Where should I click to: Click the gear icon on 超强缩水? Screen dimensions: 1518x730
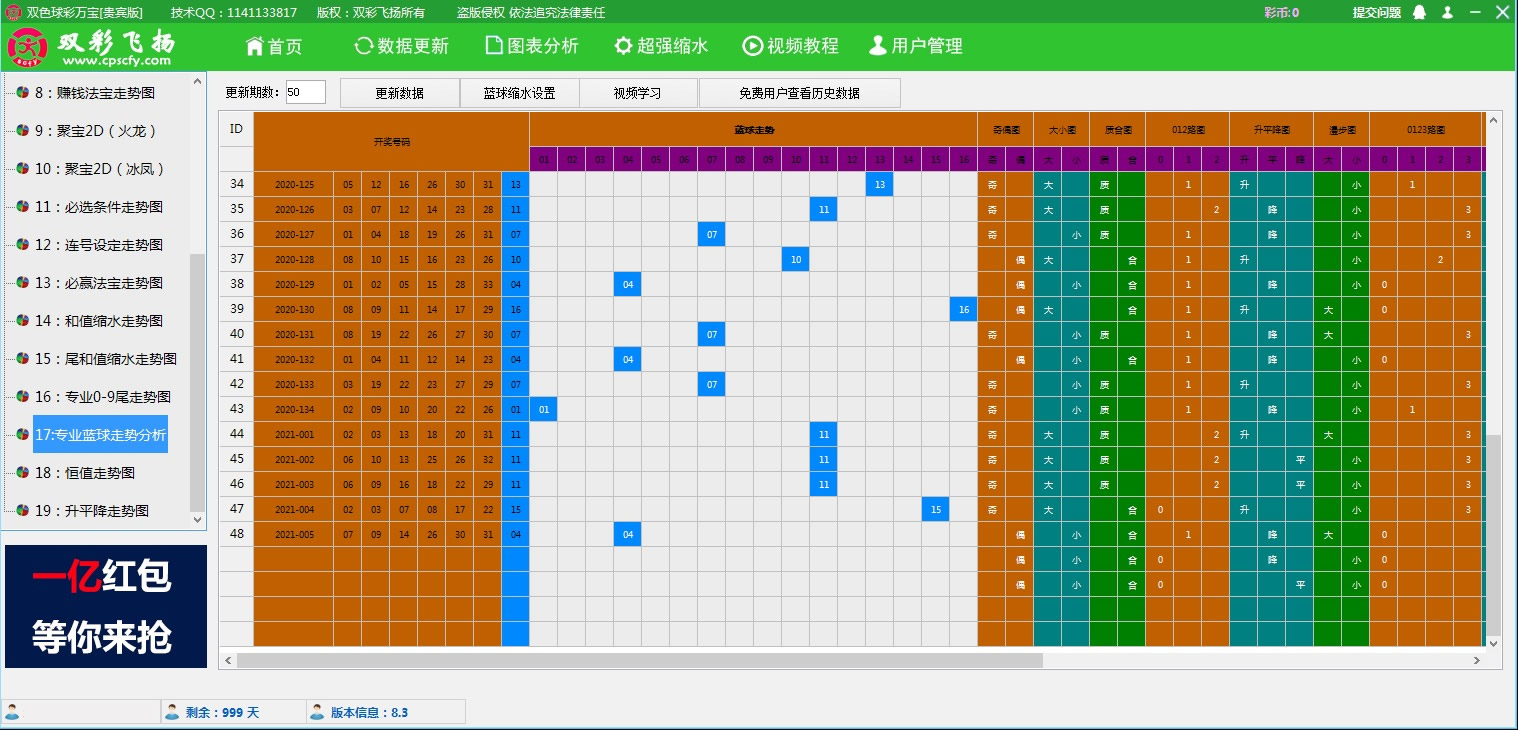622,45
